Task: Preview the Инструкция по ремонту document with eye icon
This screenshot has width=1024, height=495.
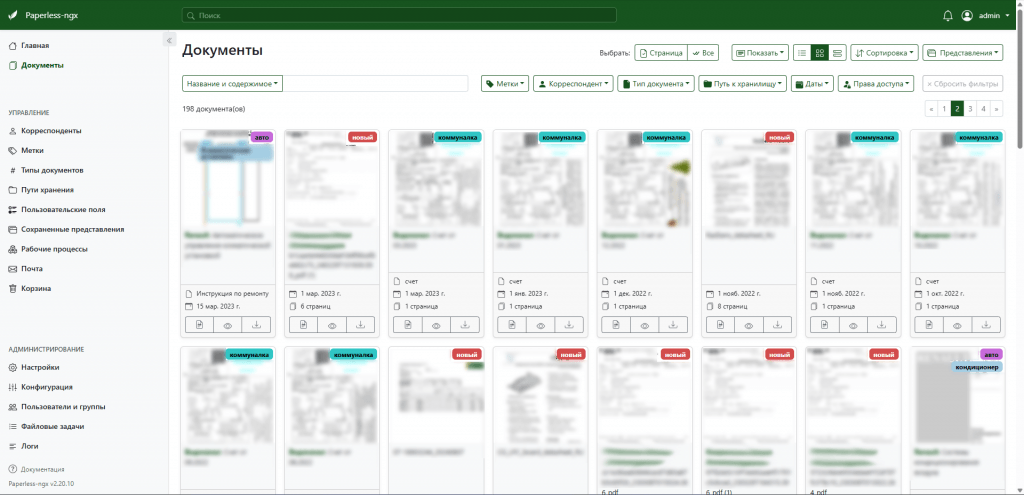Action: point(228,325)
